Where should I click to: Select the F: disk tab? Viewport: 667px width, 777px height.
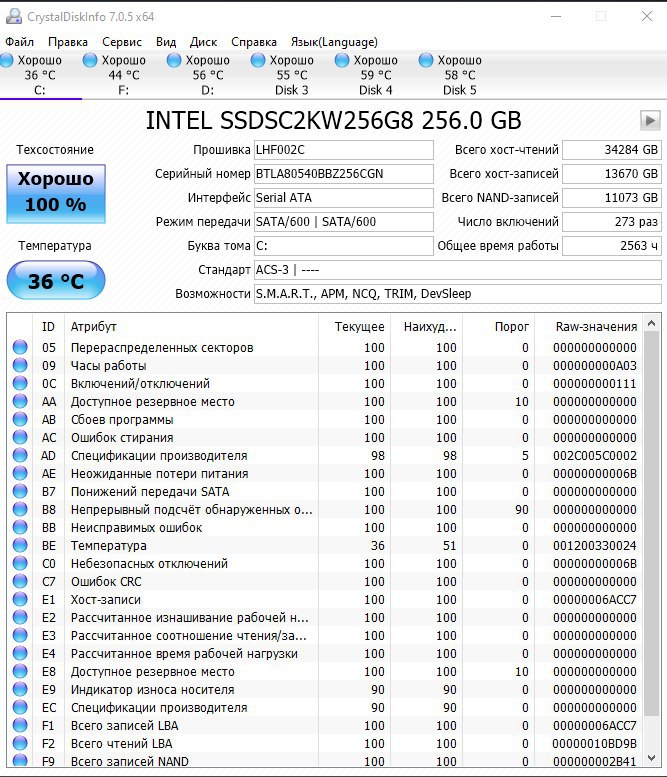[123, 75]
